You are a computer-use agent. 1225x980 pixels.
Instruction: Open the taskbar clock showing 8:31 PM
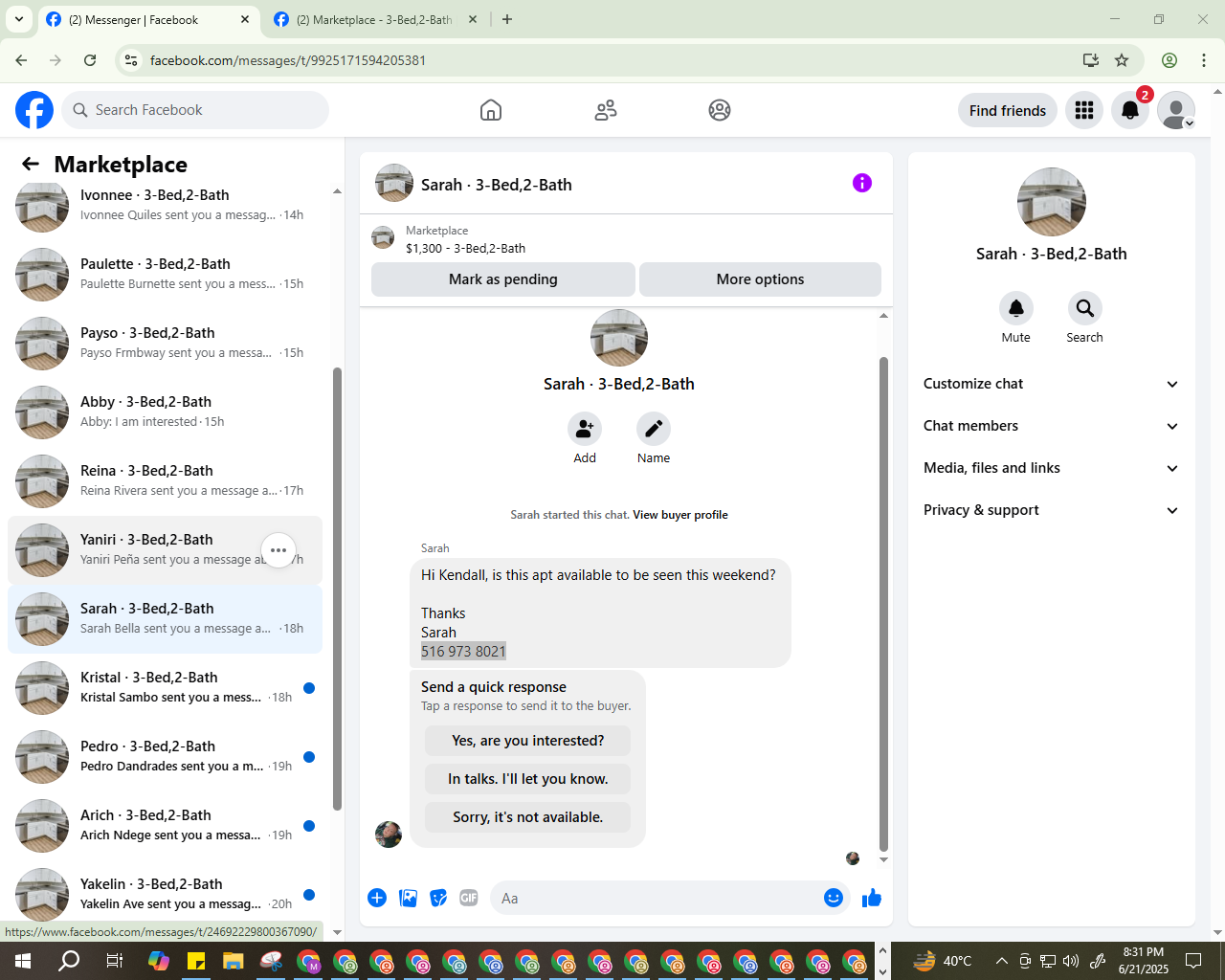point(1144,961)
